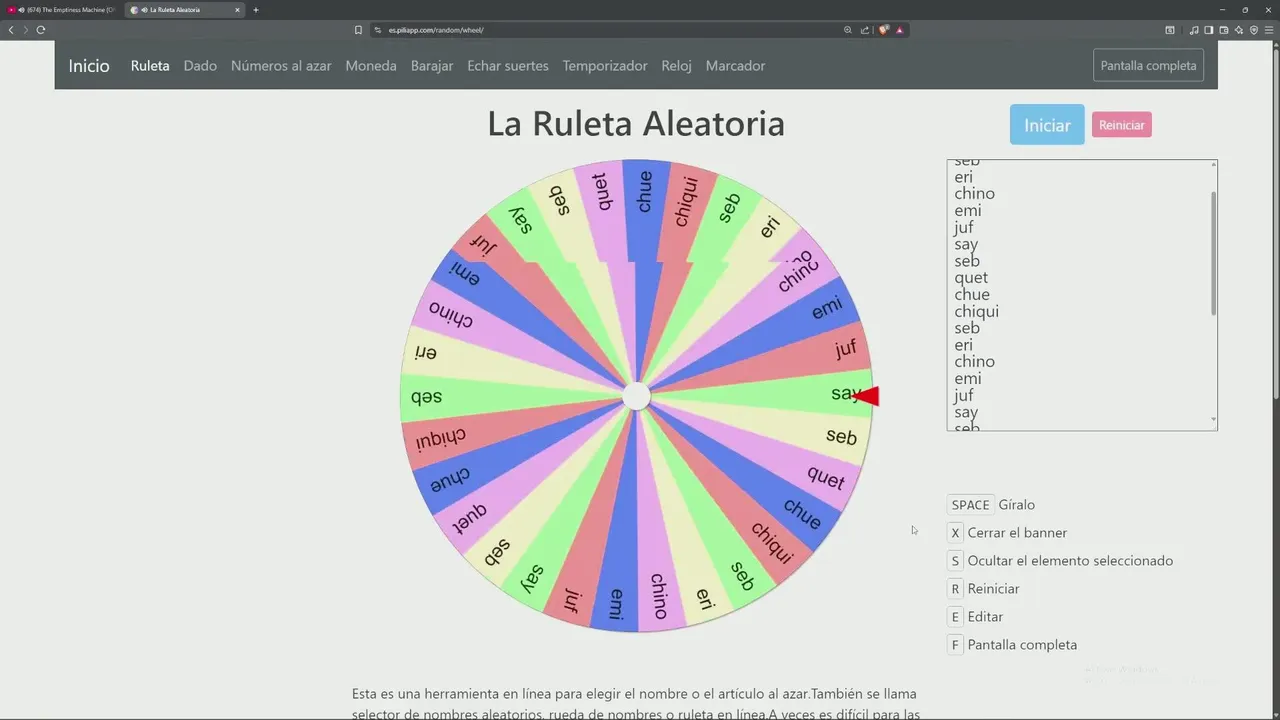Screen dimensions: 1280x720
Task: Bookmark this page via the bookmark icon
Action: coord(358,30)
